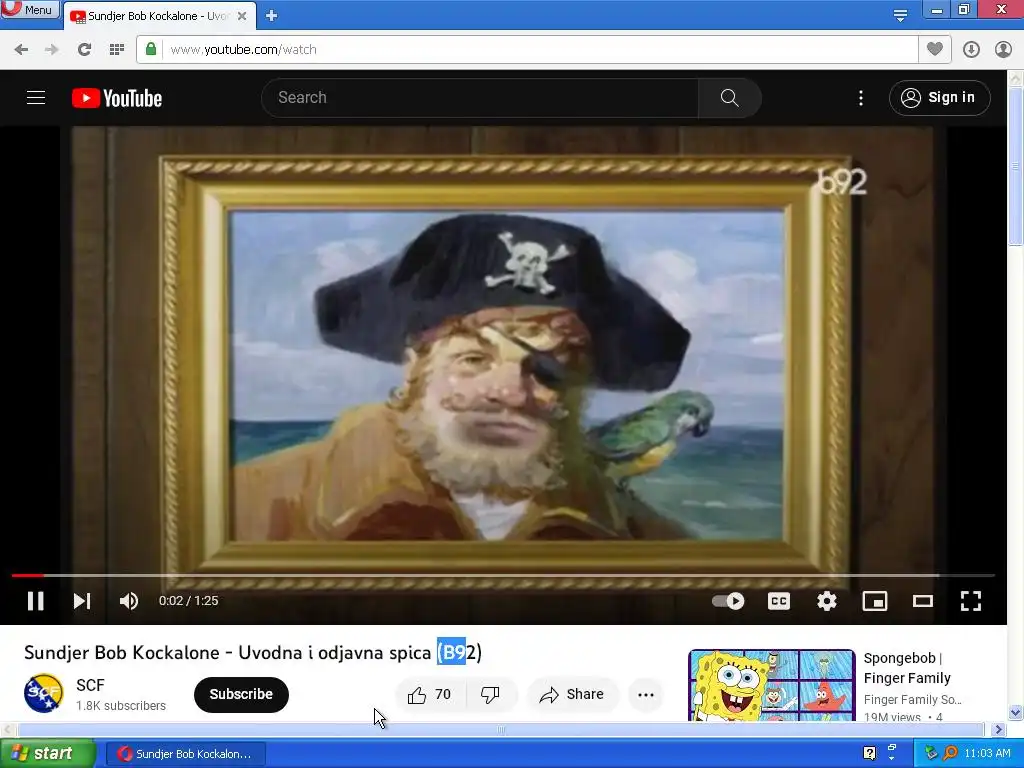1024x768 pixels.
Task: Open the player settings gear
Action: [827, 601]
